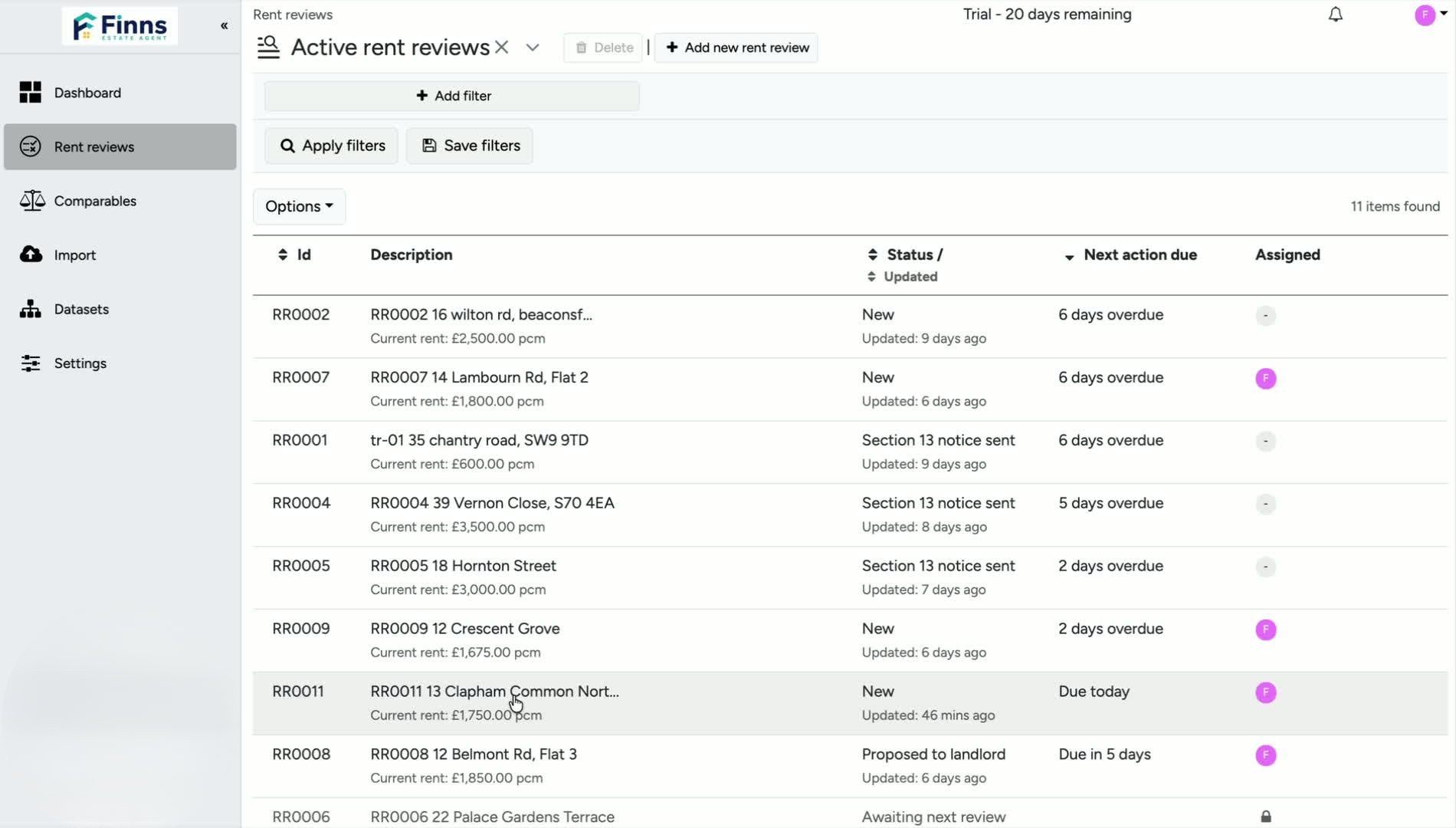Open RR0008 12 Belmont Rd review
Image resolution: width=1456 pixels, height=828 pixels.
pyautogui.click(x=474, y=754)
